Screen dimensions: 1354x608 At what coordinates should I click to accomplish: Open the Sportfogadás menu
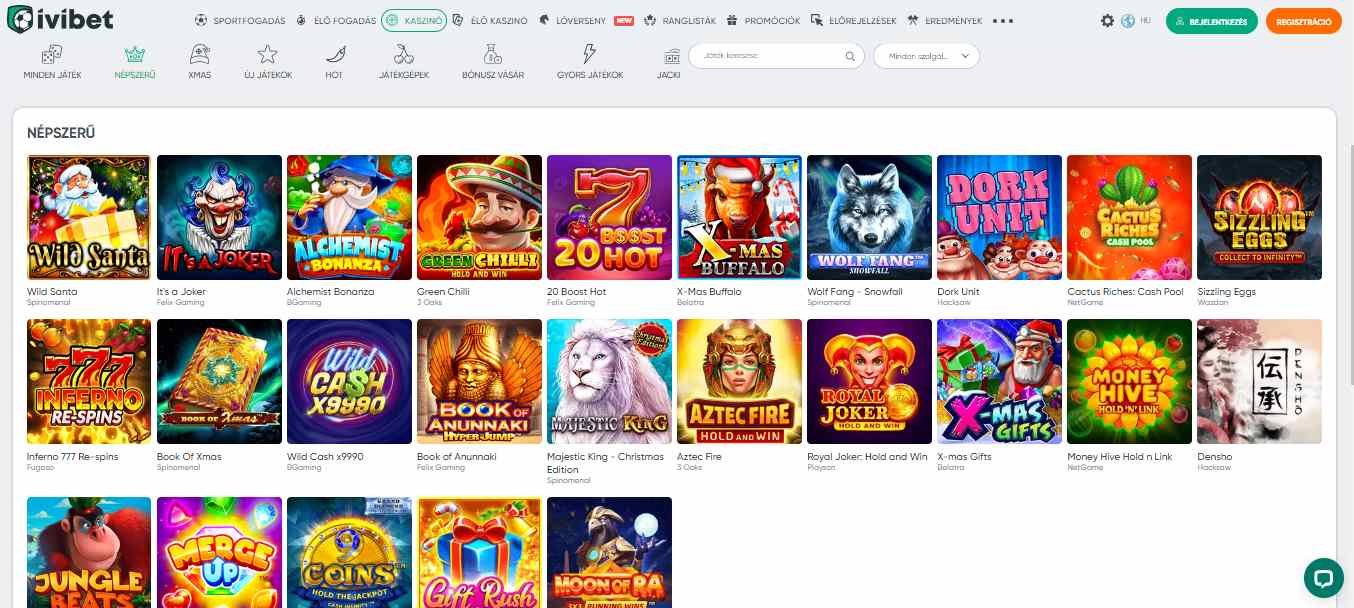[240, 20]
